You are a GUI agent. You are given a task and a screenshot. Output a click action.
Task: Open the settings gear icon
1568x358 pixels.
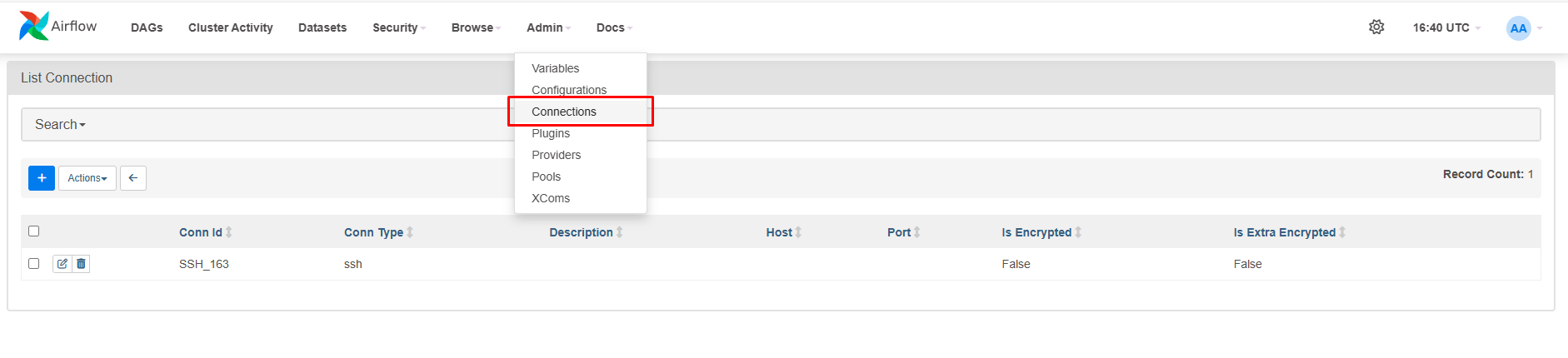coord(1376,27)
